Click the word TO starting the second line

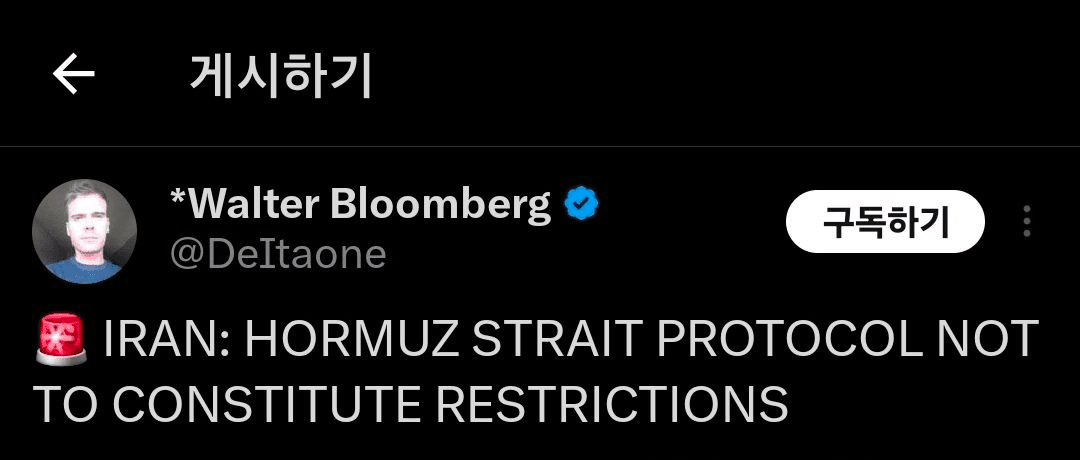66,403
